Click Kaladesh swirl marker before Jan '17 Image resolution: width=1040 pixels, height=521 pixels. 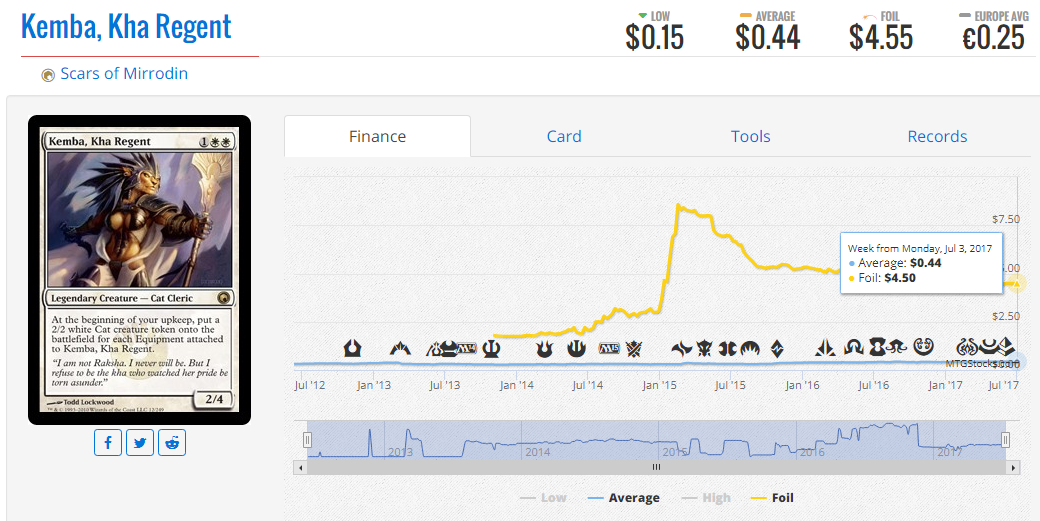pyautogui.click(x=925, y=347)
